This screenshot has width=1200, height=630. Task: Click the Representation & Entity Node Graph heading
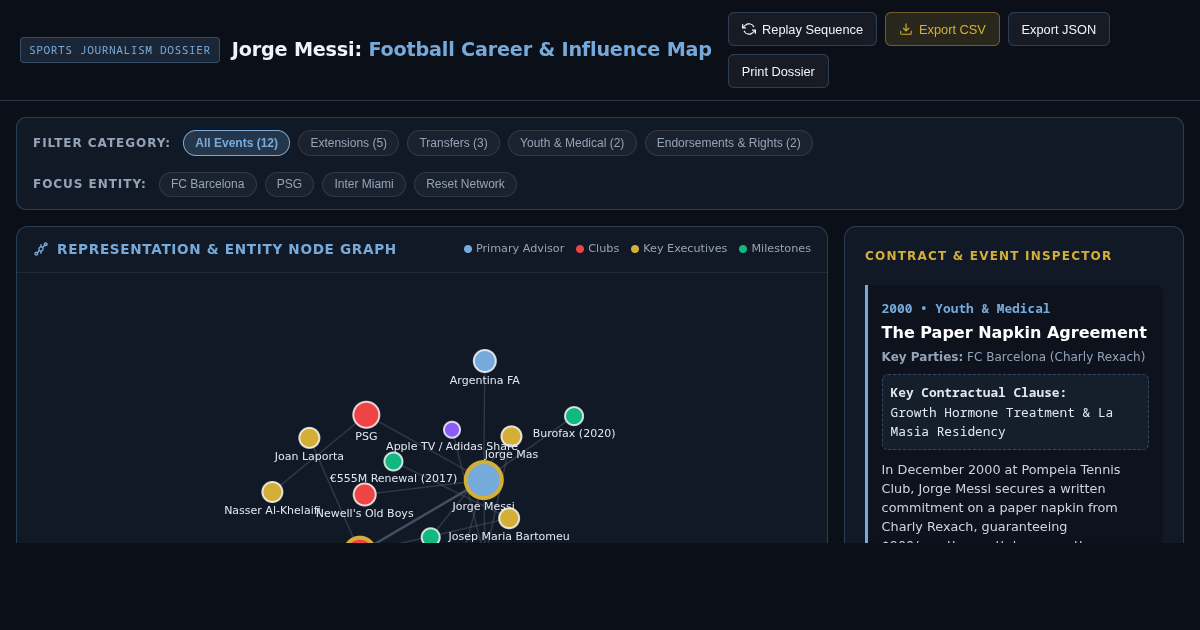(x=227, y=249)
